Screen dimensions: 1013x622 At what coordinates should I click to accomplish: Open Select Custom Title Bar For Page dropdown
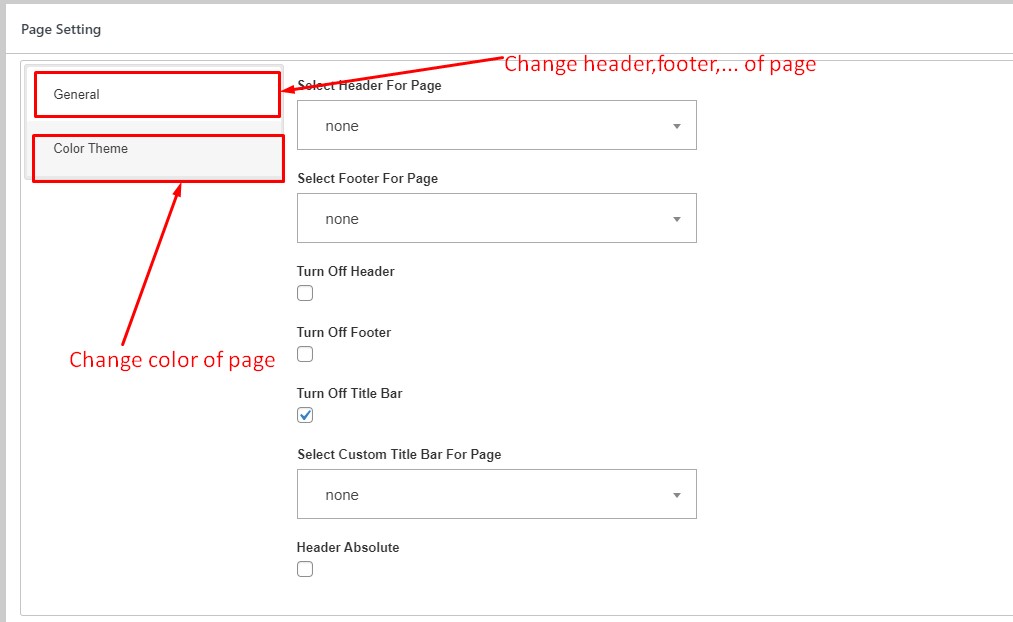(495, 495)
